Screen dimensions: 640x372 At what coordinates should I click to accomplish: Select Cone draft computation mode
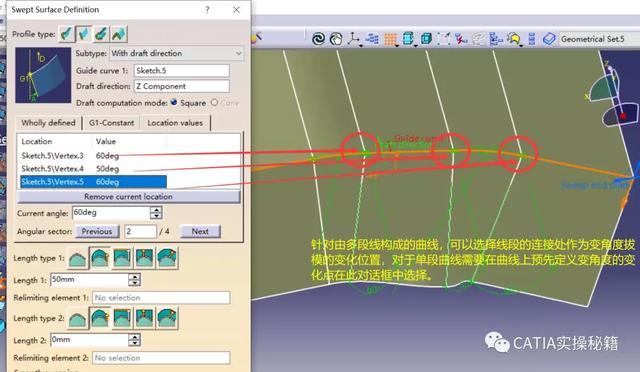214,102
